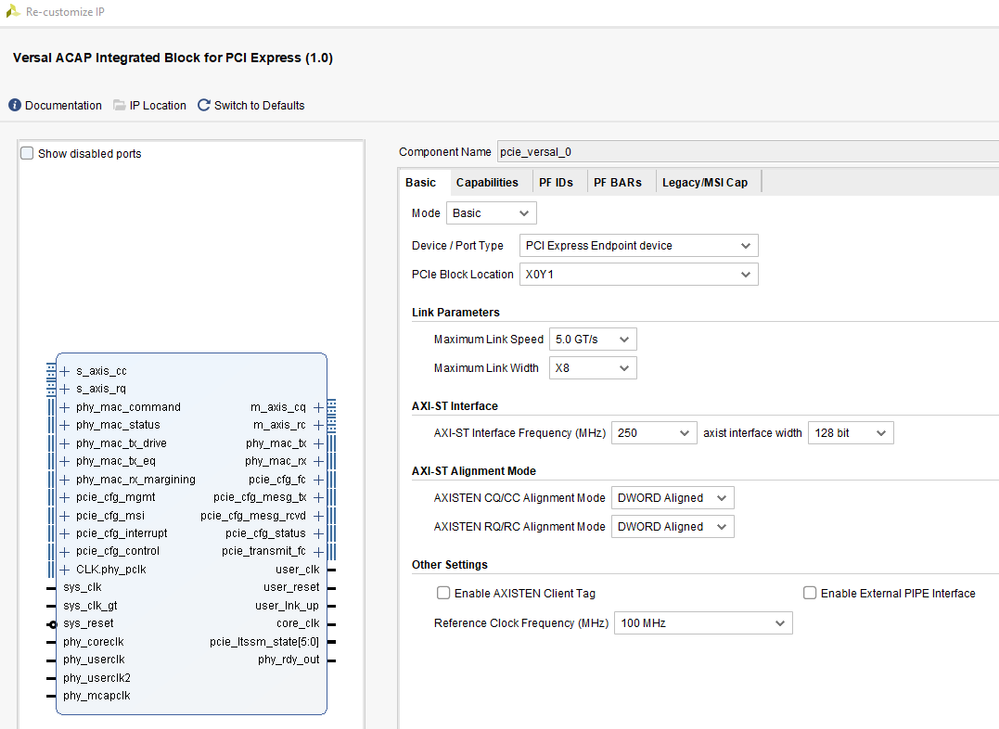
Task: Click the Component Name input field
Action: (745, 152)
